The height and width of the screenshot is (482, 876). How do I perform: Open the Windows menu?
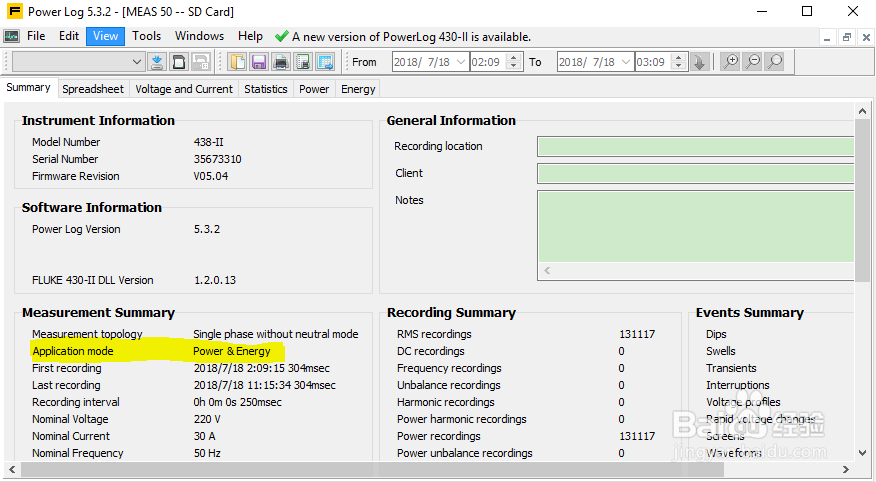pyautogui.click(x=199, y=36)
